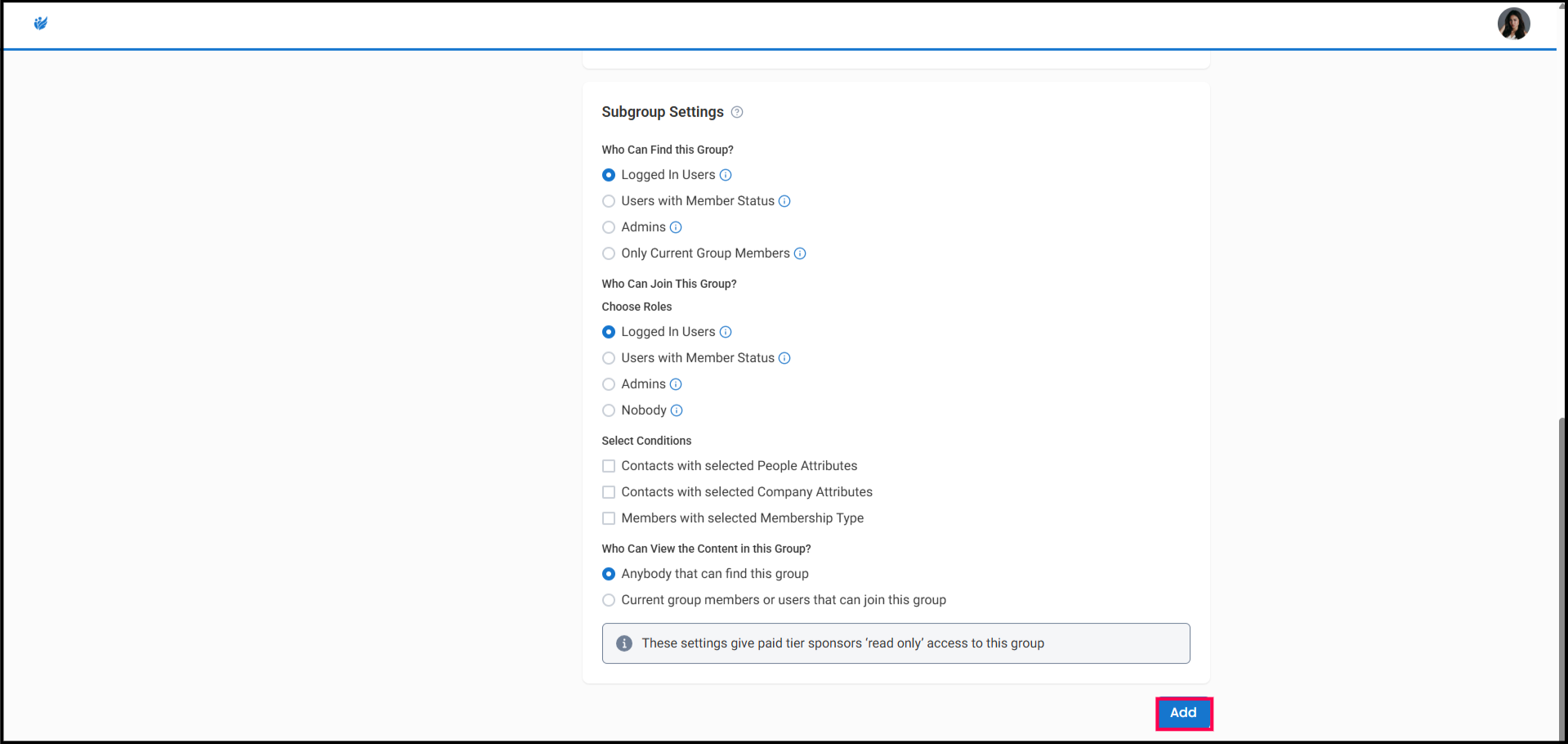Screen dimensions: 1568x744
Task: Check Contacts with selected Company Attributes
Action: (609, 492)
